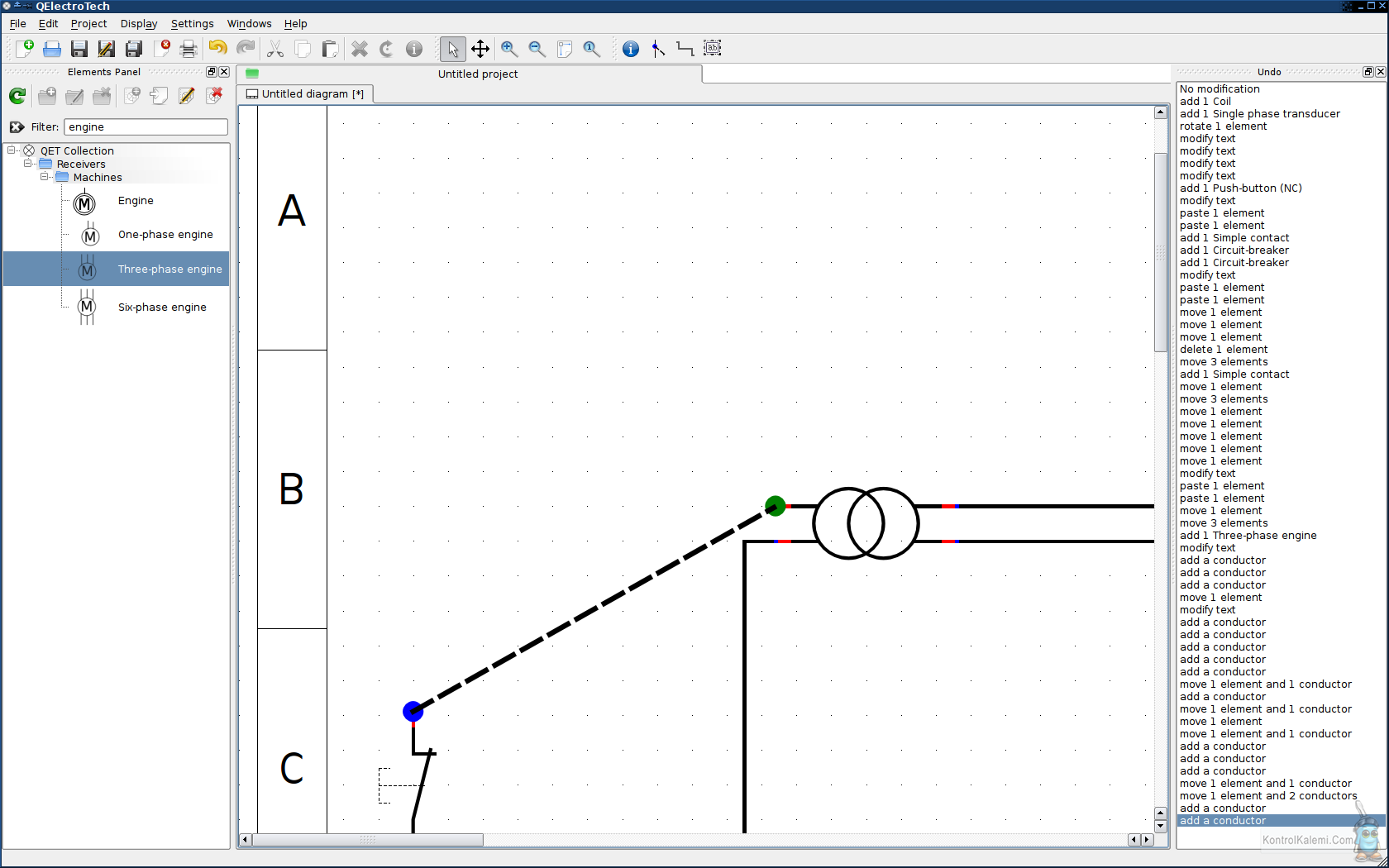Select the Six-phase engine element
This screenshot has height=868, width=1389.
point(162,308)
